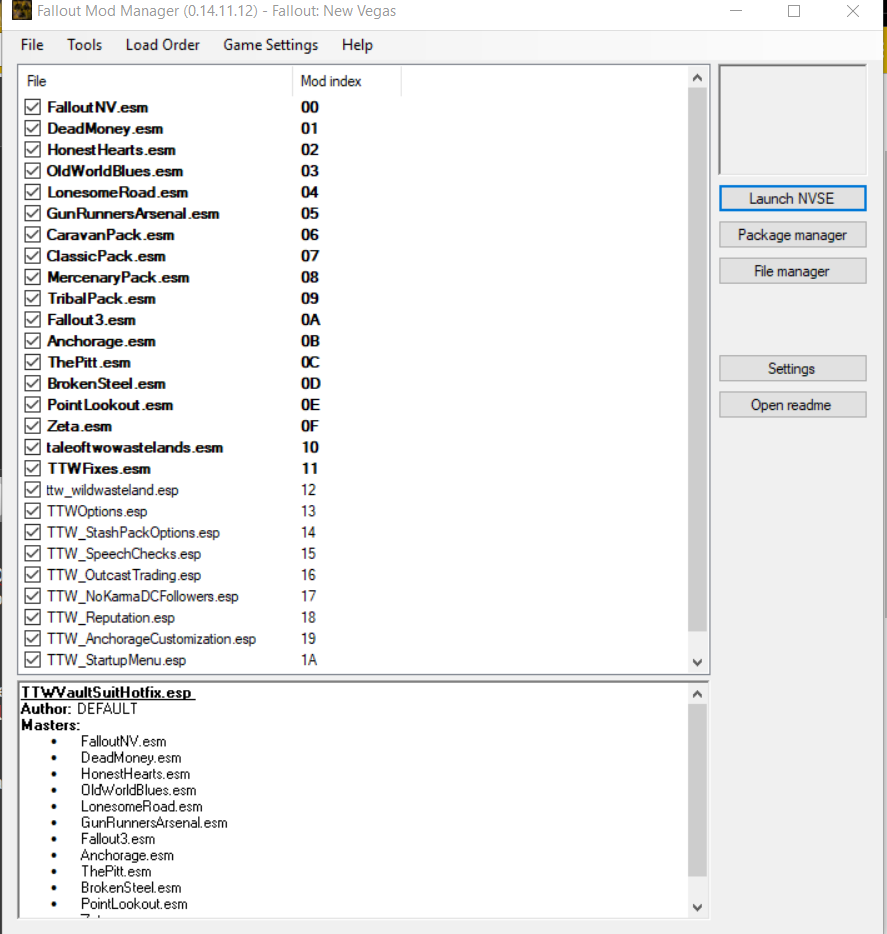
Task: Click the details pane scroll up arrow
Action: click(x=698, y=694)
